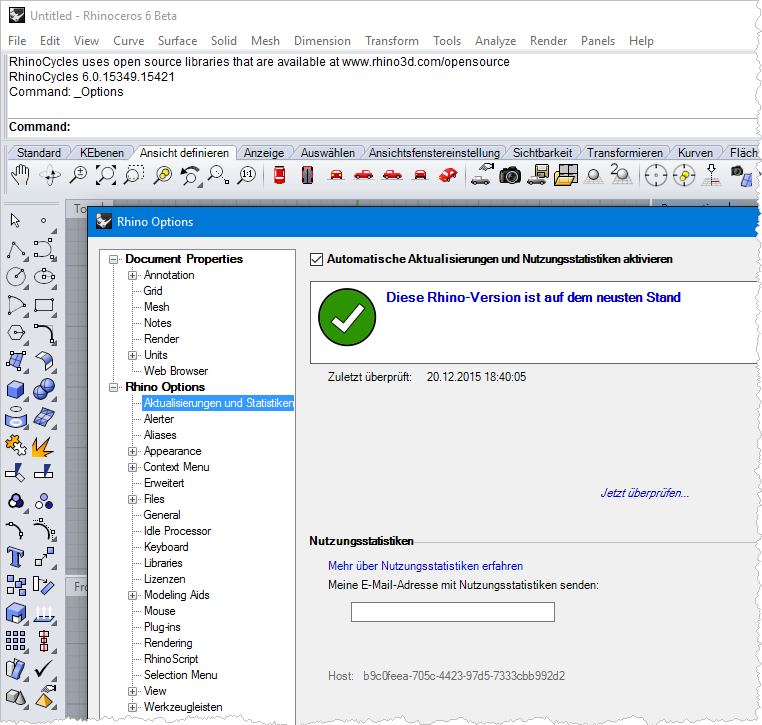762x725 pixels.
Task: Select Mesh in Document Properties tree
Action: [x=156, y=308]
